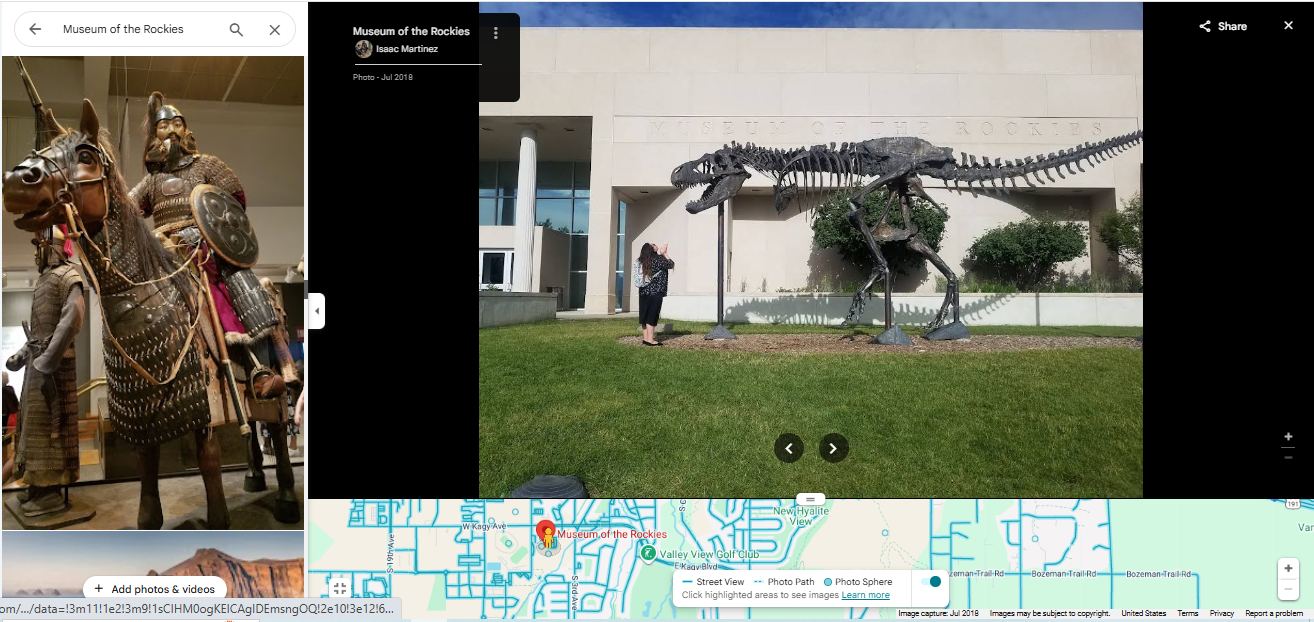
Task: Collapse the side photo panel
Action: pos(317,311)
